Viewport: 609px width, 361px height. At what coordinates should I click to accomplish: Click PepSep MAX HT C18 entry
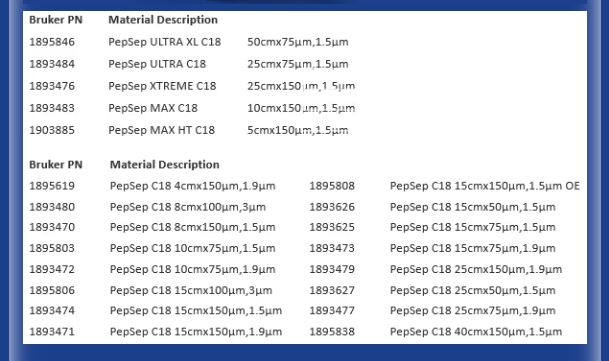tap(162, 130)
